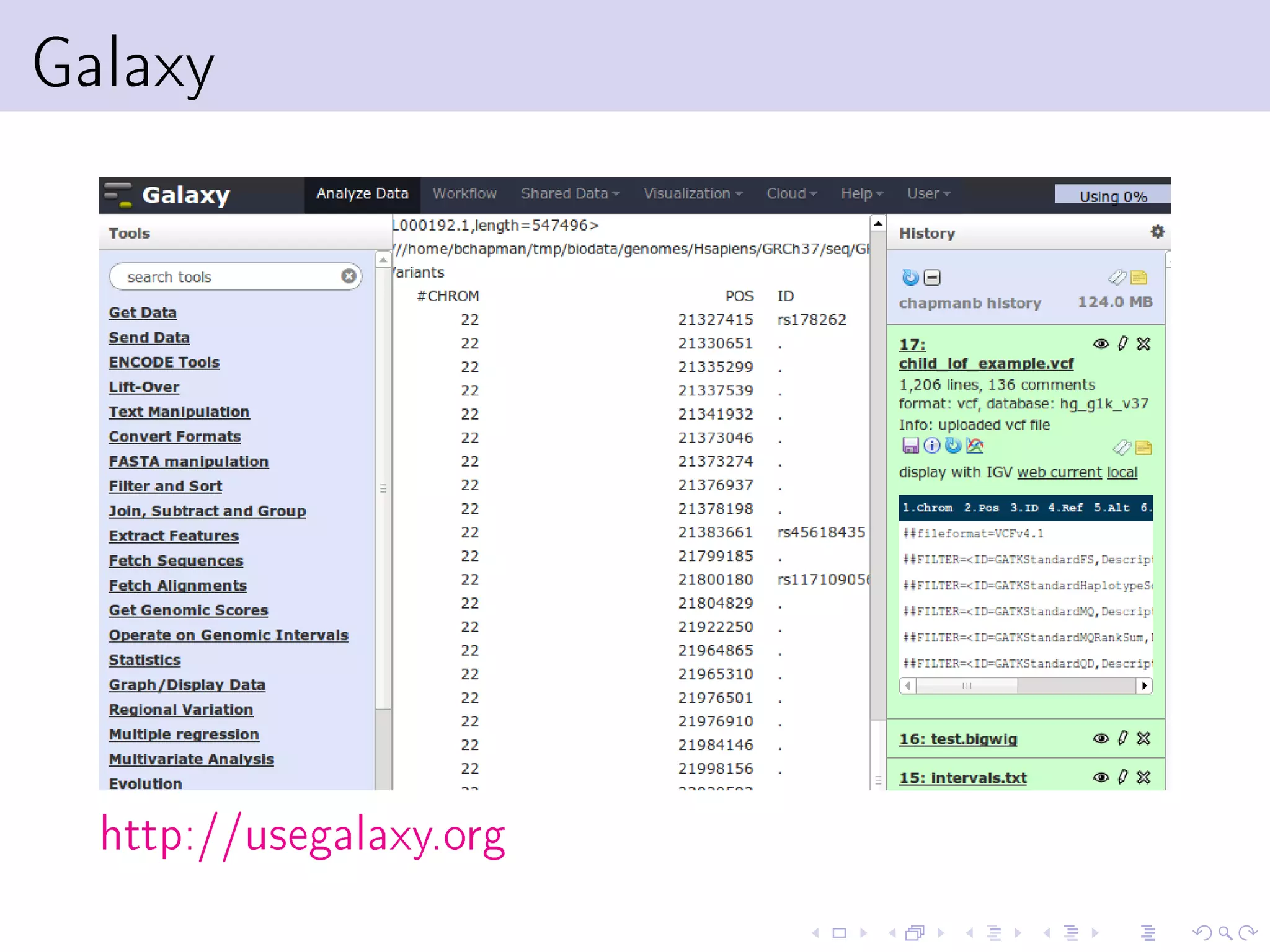Open the http://usegalaxy.org link
1270x952 pixels.
[303, 835]
